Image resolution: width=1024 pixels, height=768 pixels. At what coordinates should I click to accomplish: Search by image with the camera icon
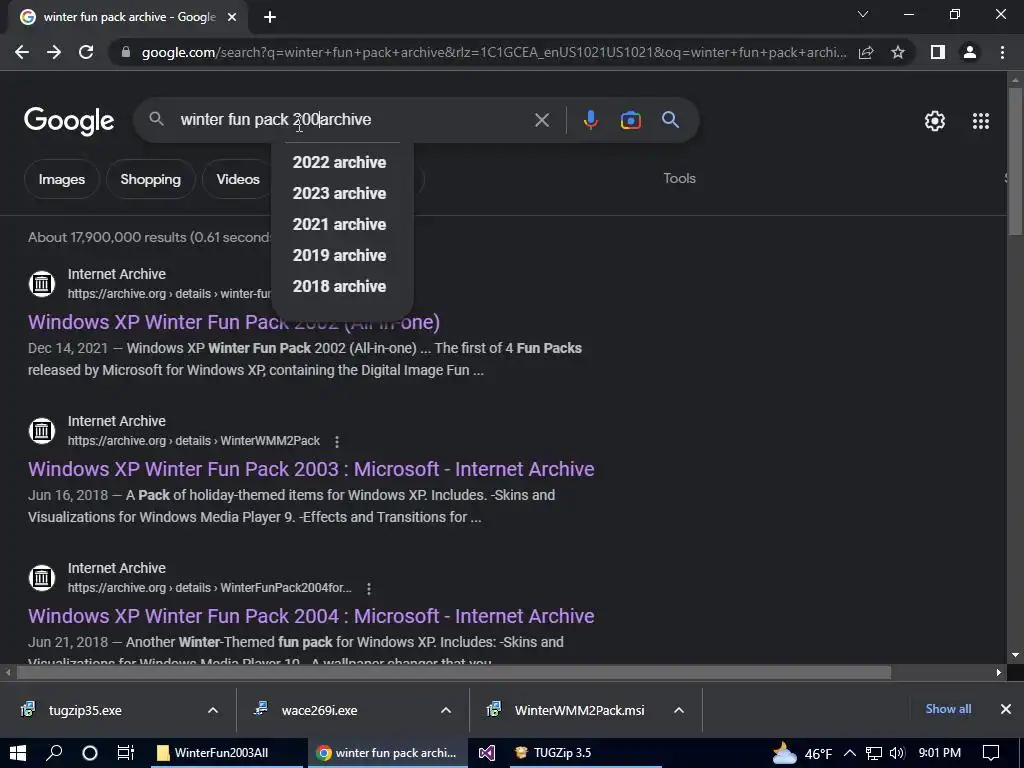tap(630, 120)
